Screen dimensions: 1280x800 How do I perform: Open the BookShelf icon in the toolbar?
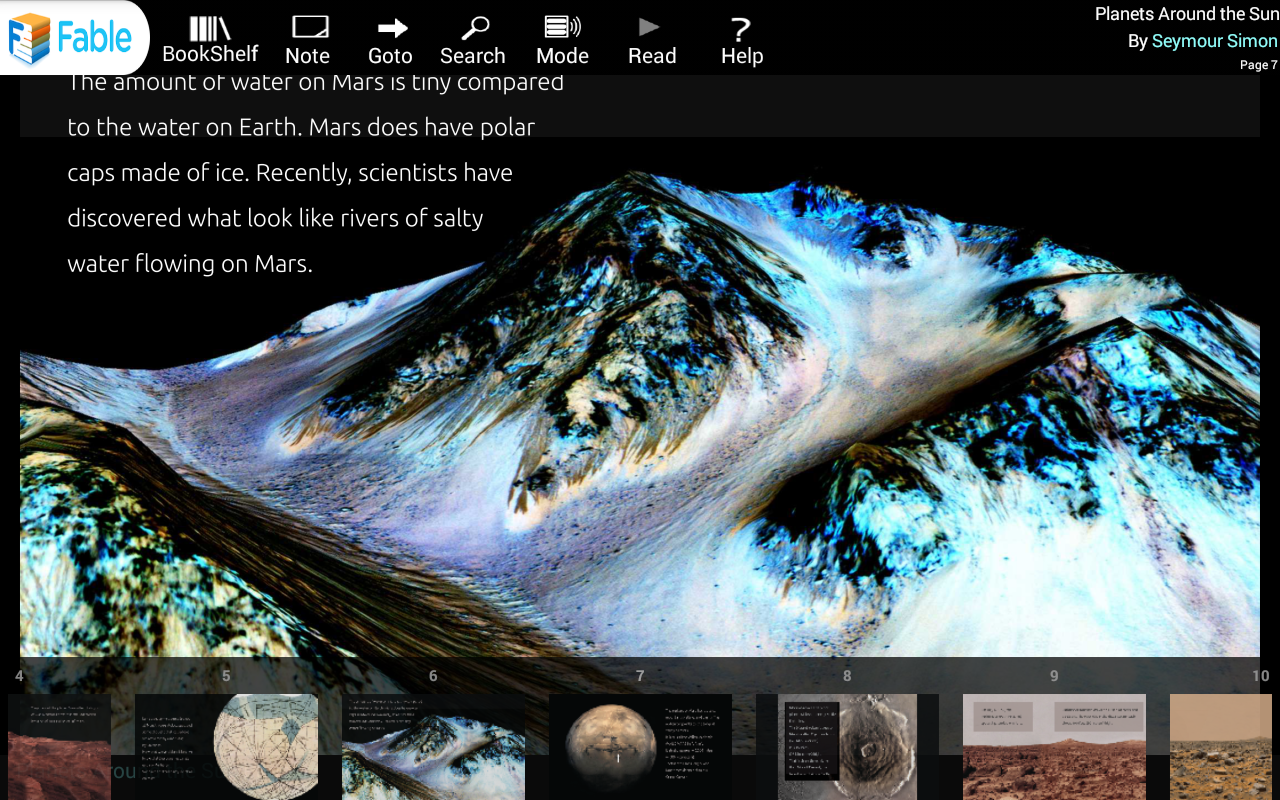(x=210, y=38)
